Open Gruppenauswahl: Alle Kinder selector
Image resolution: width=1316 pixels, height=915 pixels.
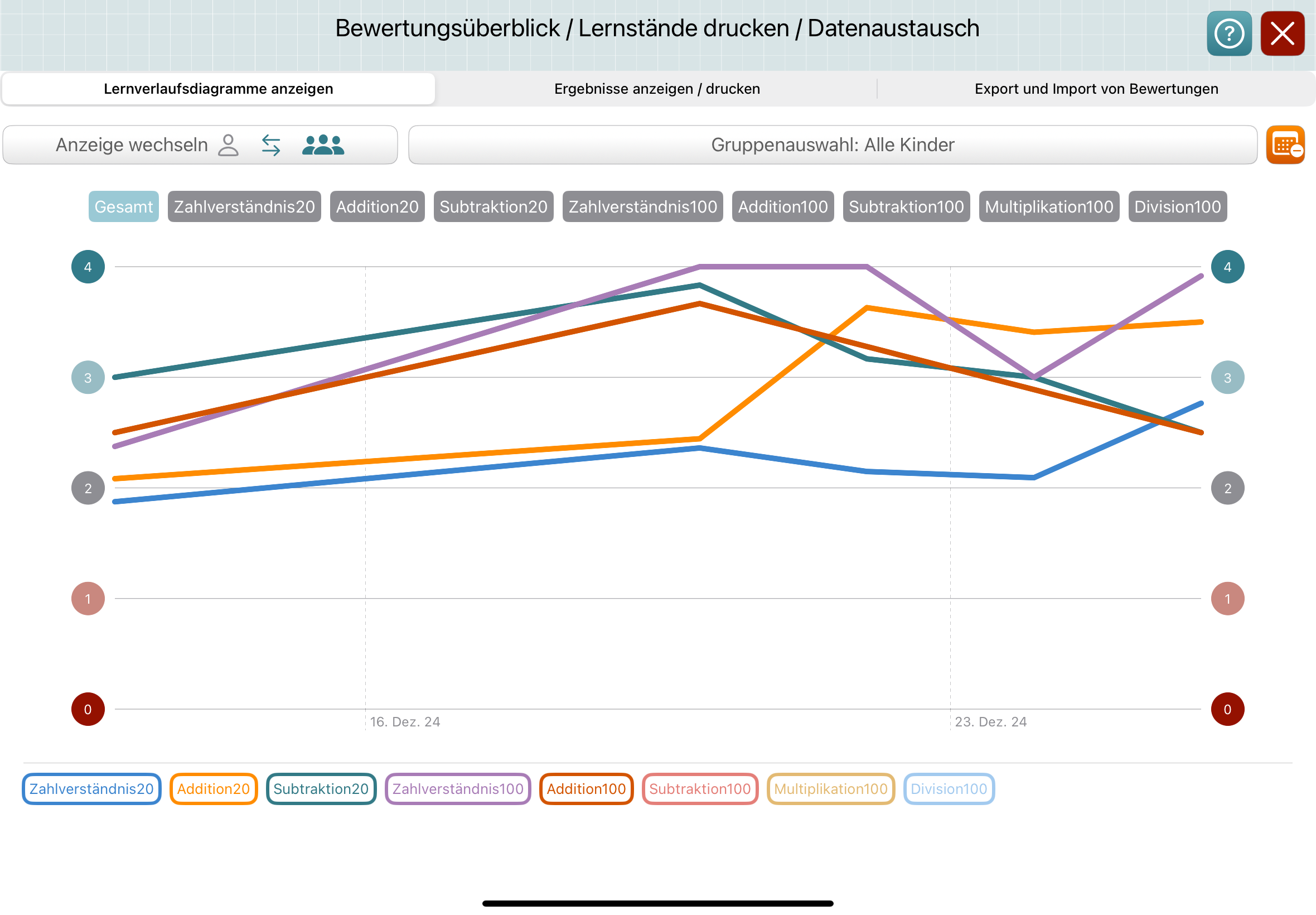coord(832,145)
